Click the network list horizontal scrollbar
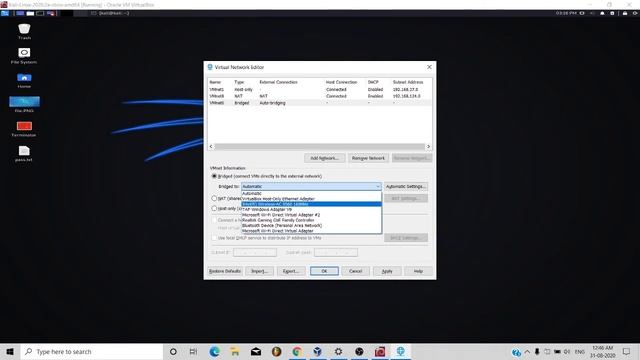 (x=320, y=147)
